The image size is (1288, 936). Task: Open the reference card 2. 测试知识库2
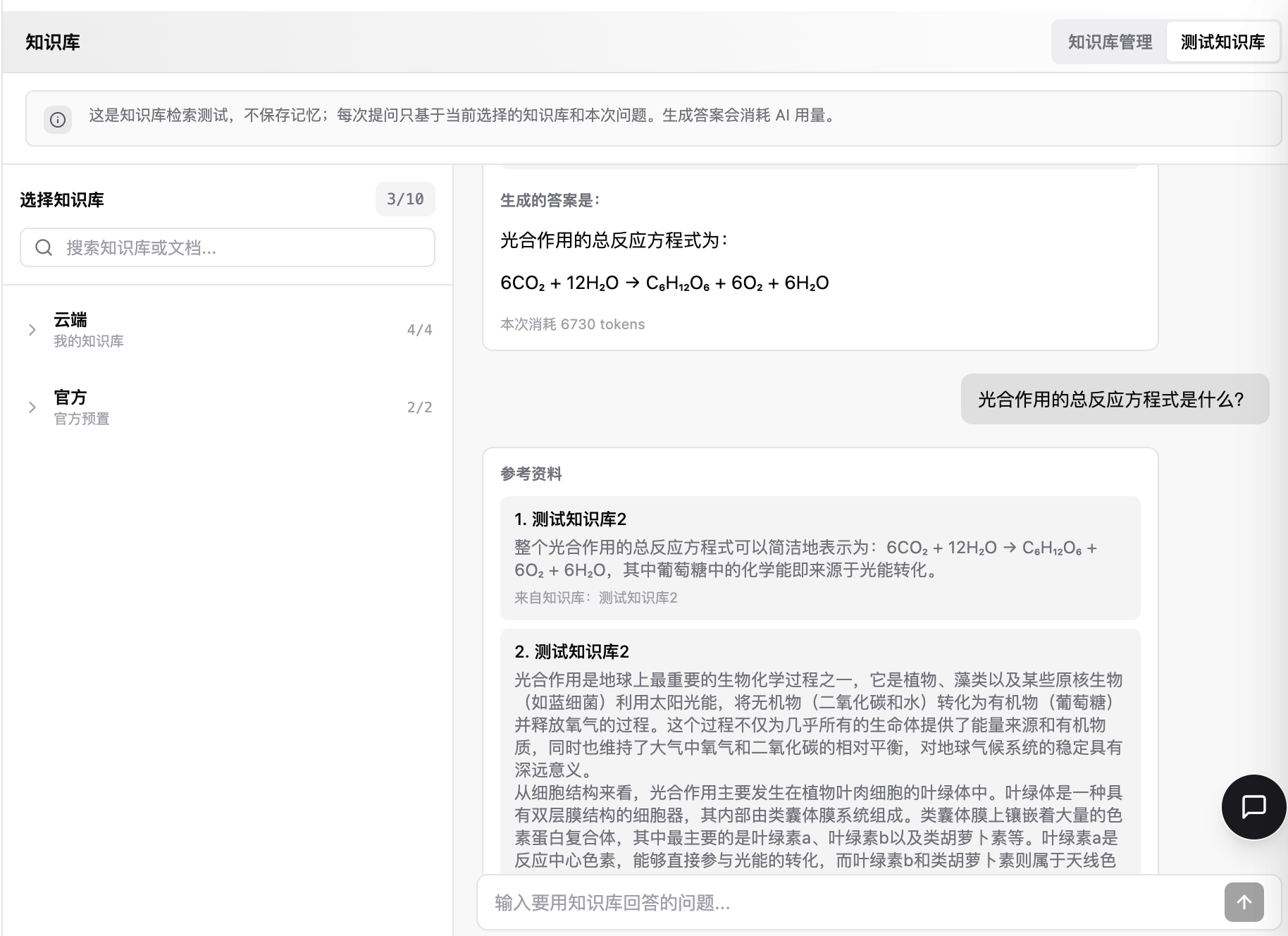(820, 751)
